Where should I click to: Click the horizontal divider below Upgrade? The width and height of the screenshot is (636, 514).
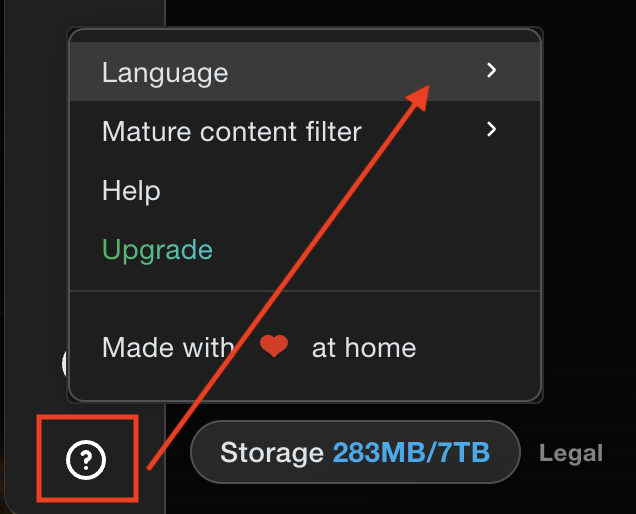[305, 291]
